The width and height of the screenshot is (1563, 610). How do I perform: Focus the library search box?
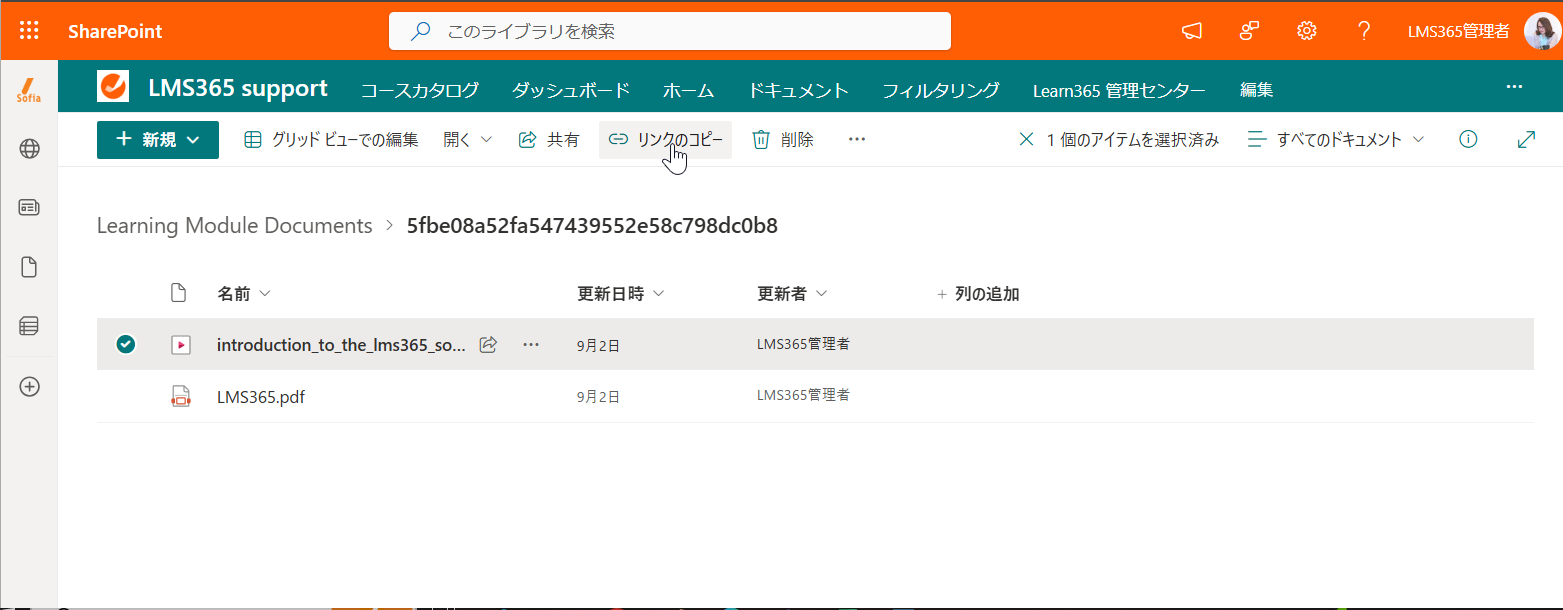(x=670, y=31)
